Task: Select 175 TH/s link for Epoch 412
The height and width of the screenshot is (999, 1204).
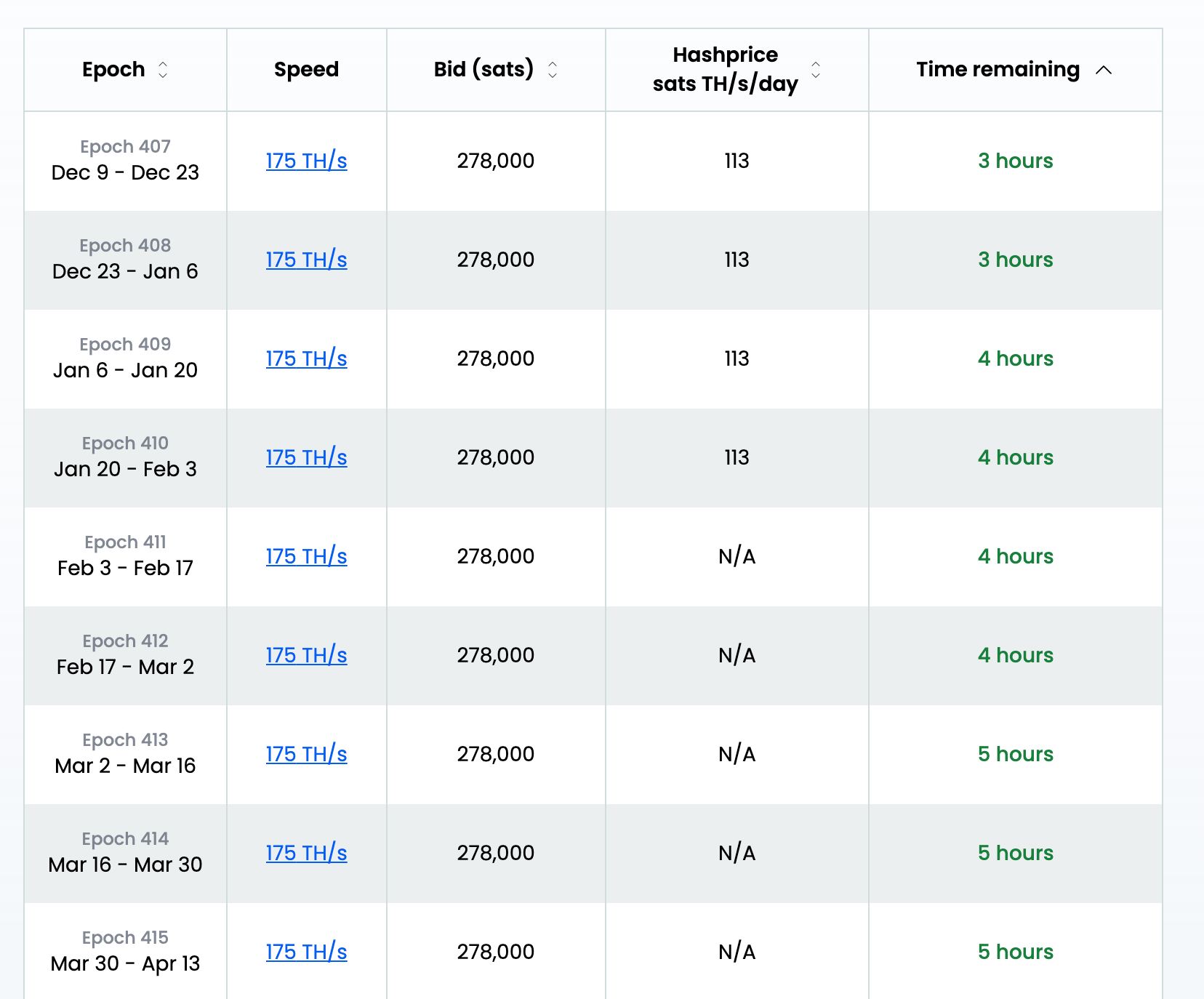Action: 306,655
